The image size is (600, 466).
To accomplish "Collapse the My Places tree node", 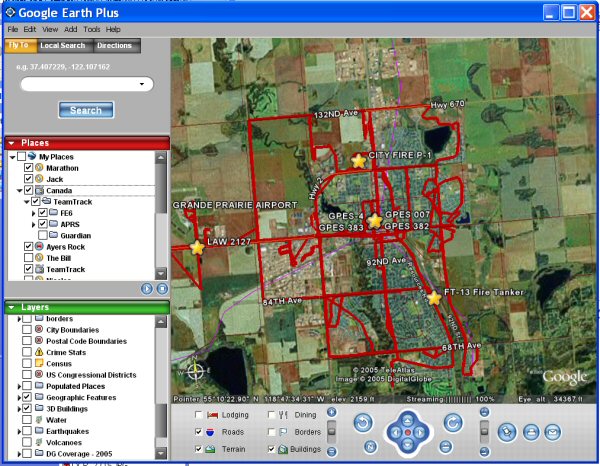I will coord(13,157).
